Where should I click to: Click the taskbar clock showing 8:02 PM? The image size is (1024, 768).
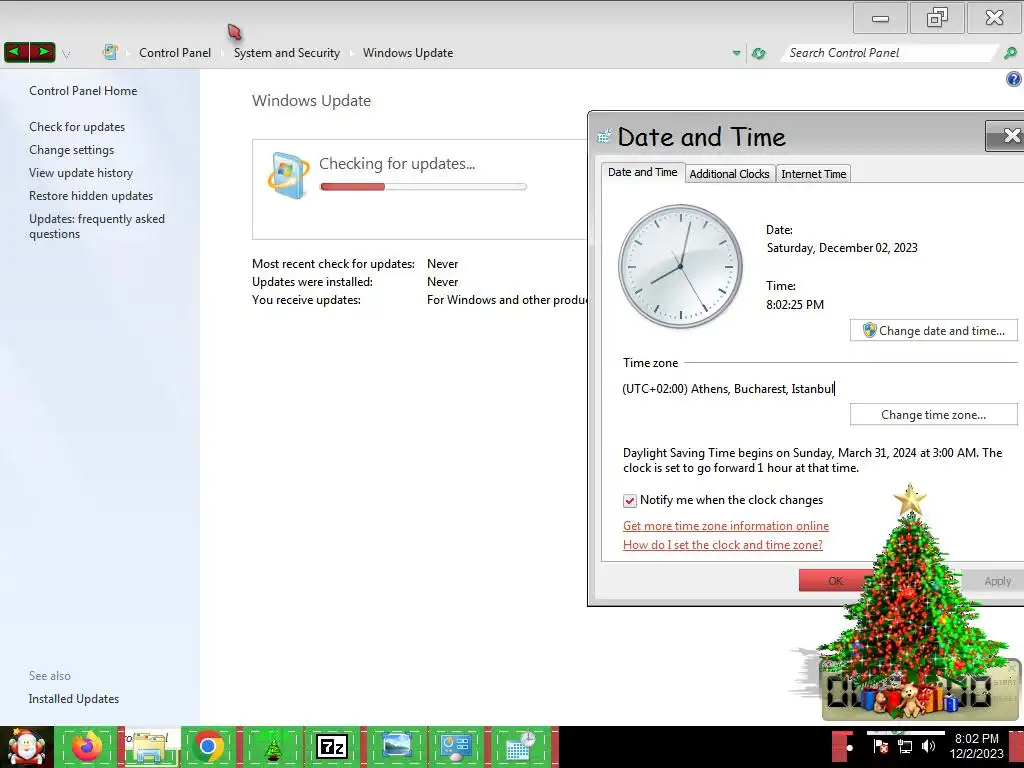(976, 746)
